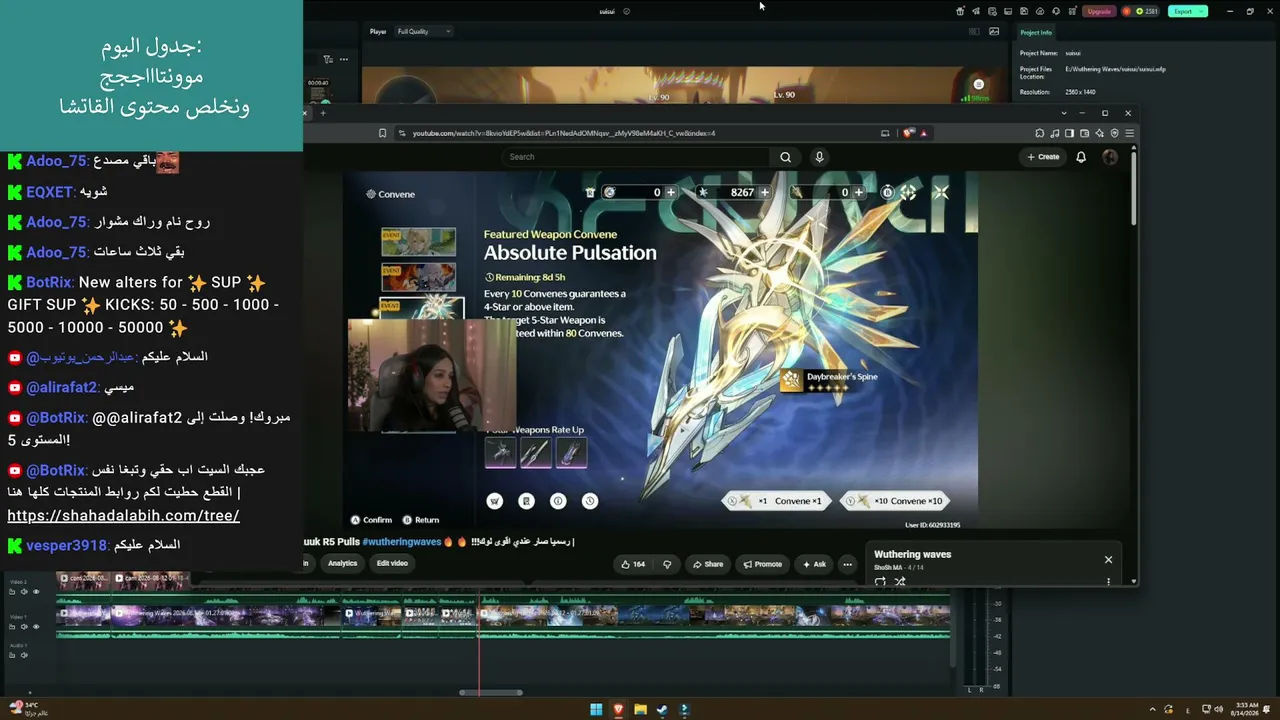This screenshot has width=1280, height=720.
Task: Click the Edit video button
Action: point(392,563)
